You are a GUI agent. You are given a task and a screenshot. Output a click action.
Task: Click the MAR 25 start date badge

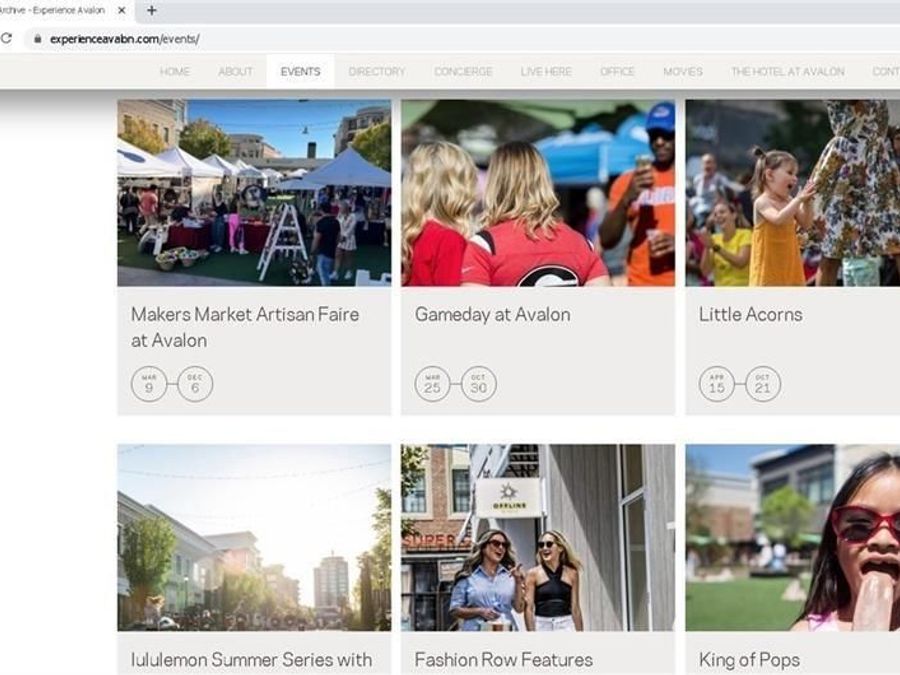pos(432,384)
